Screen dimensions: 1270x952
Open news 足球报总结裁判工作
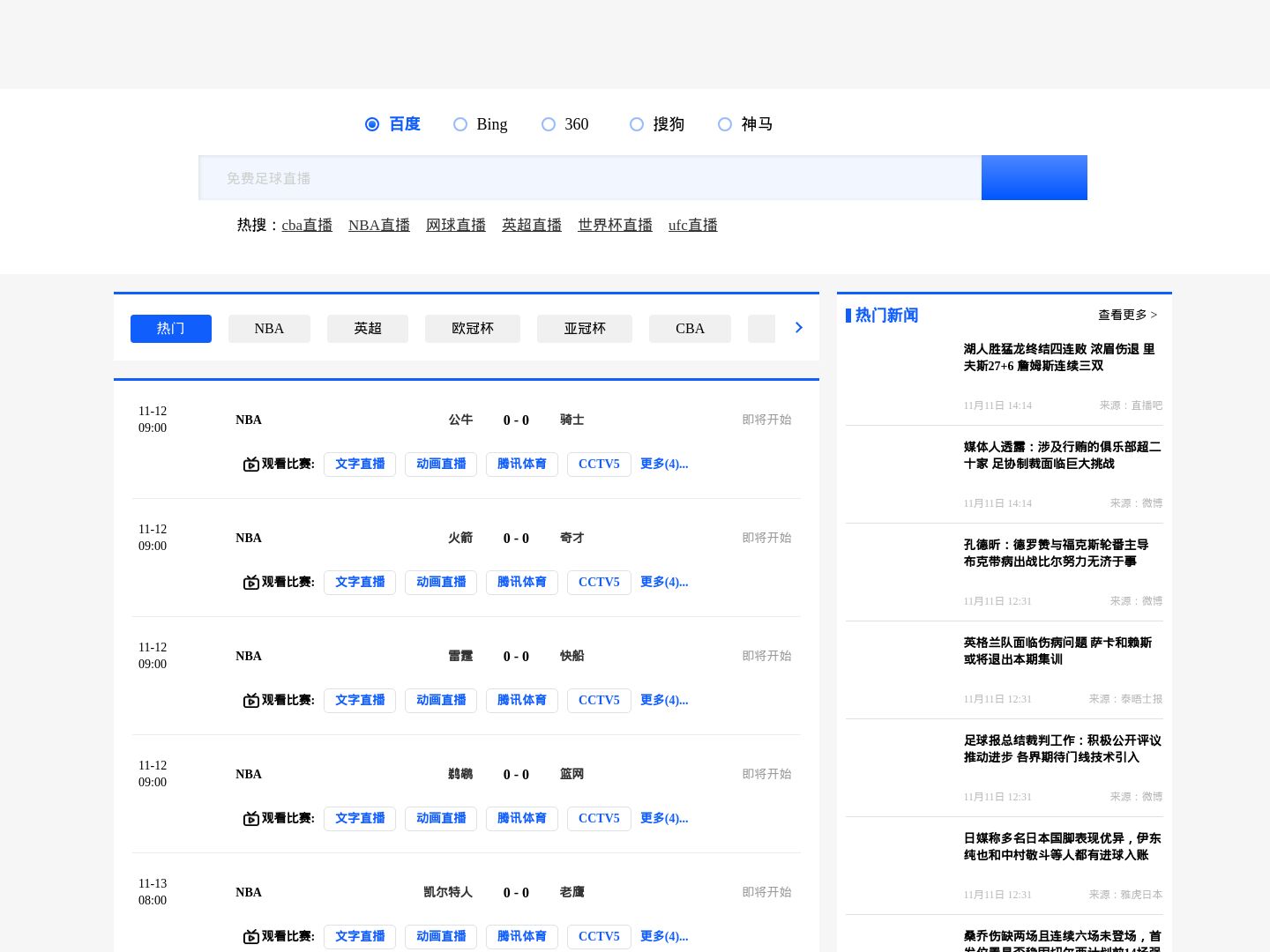(x=1062, y=748)
